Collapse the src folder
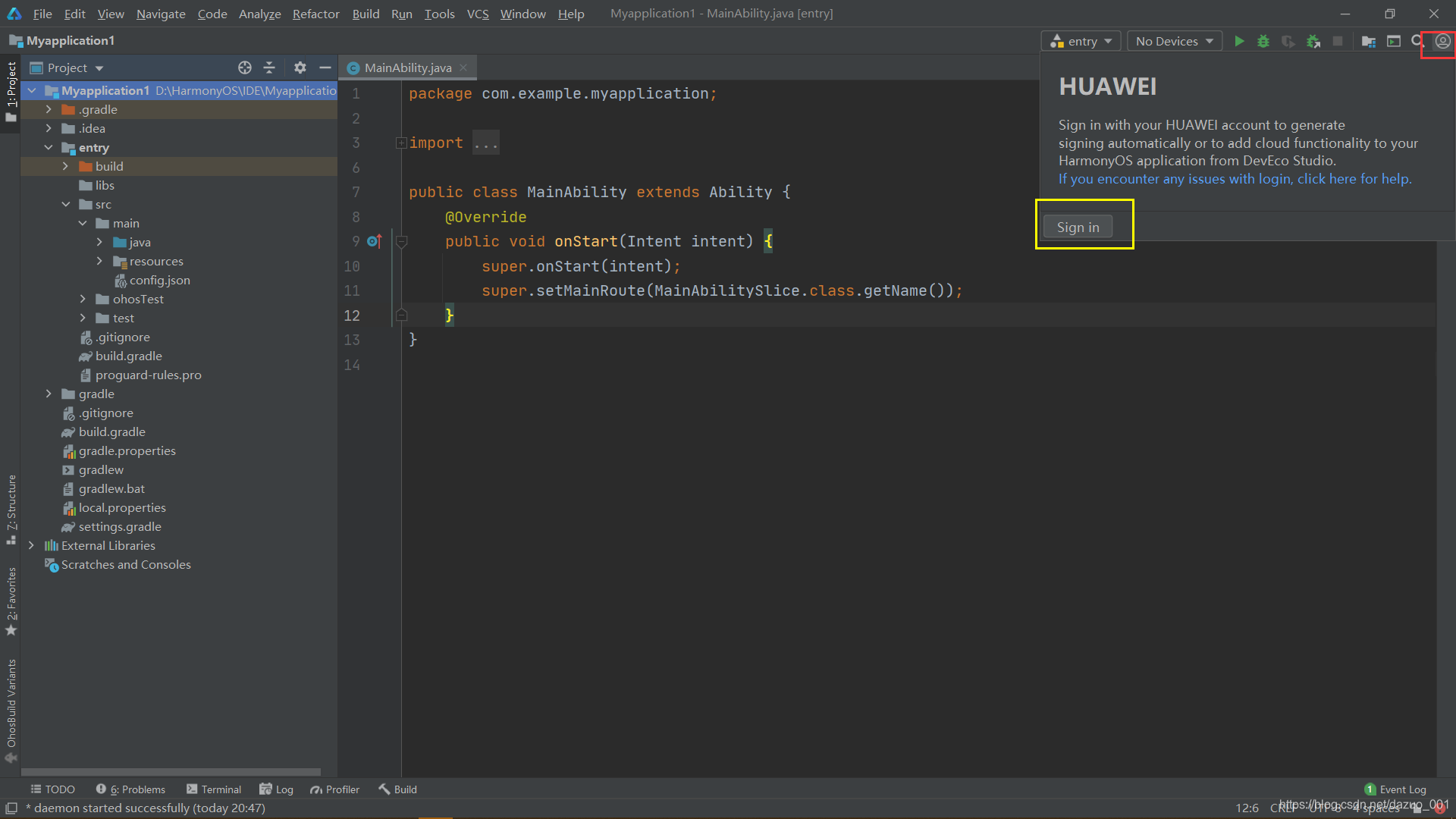The image size is (1456, 819). coord(65,204)
